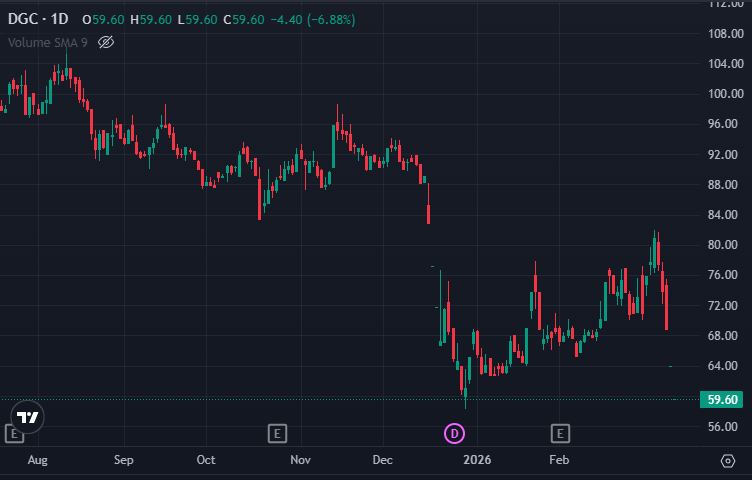This screenshot has height=480, width=752.
Task: Click the open price value O59.60
Action: (x=103, y=20)
